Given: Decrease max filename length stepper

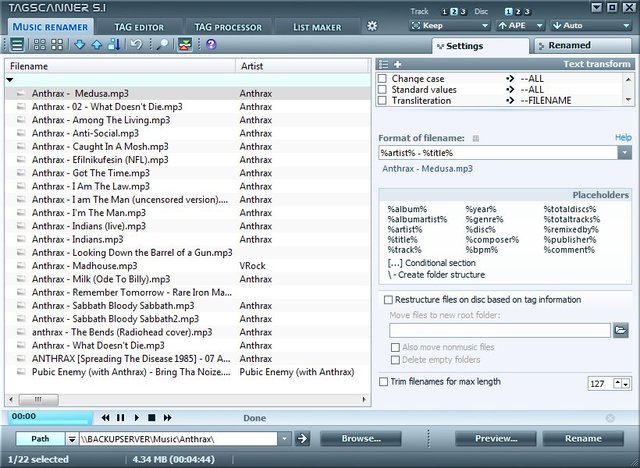Looking at the screenshot, I should click(626, 383).
